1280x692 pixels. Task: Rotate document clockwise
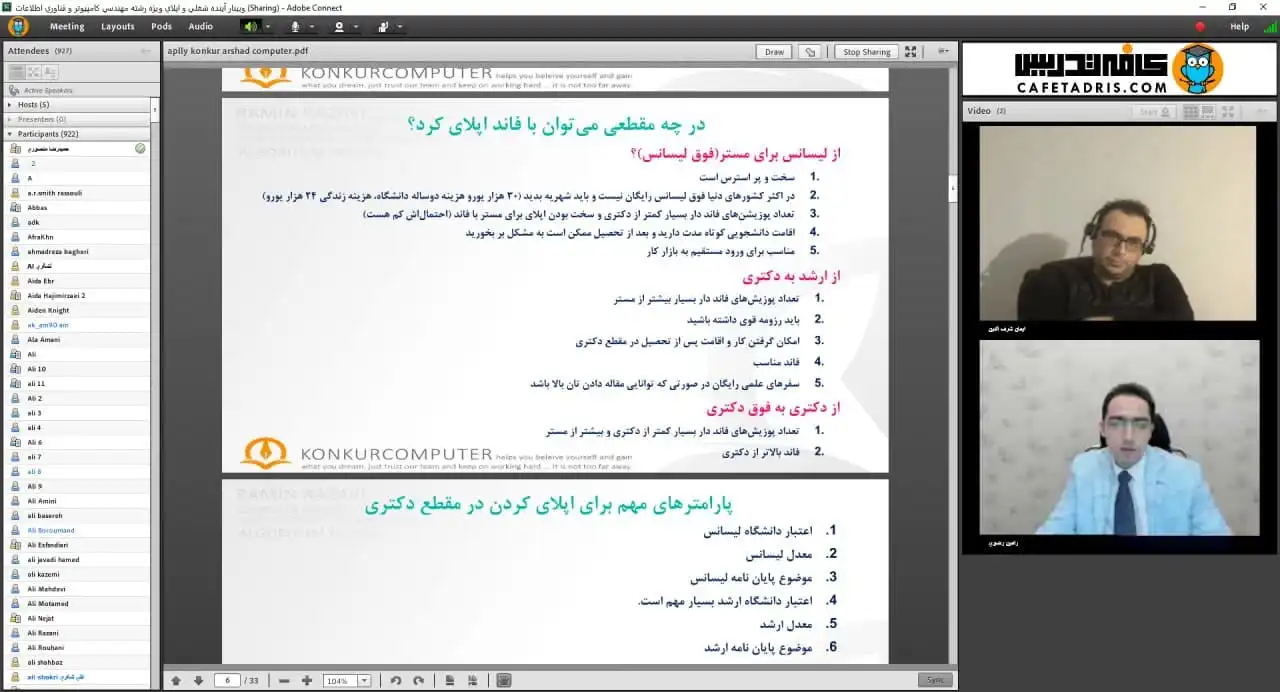418,681
